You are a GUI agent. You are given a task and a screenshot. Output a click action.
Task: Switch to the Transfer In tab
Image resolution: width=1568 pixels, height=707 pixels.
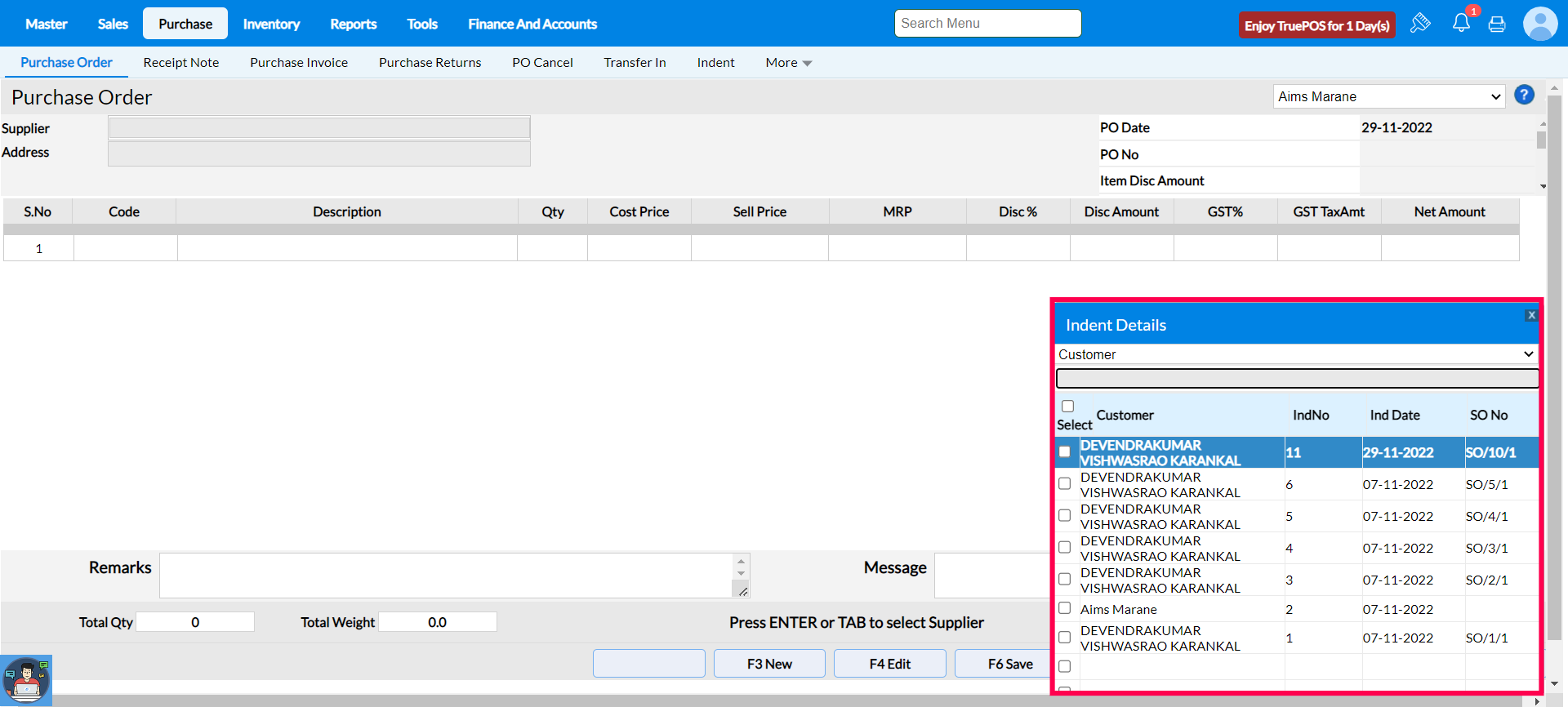click(x=635, y=63)
